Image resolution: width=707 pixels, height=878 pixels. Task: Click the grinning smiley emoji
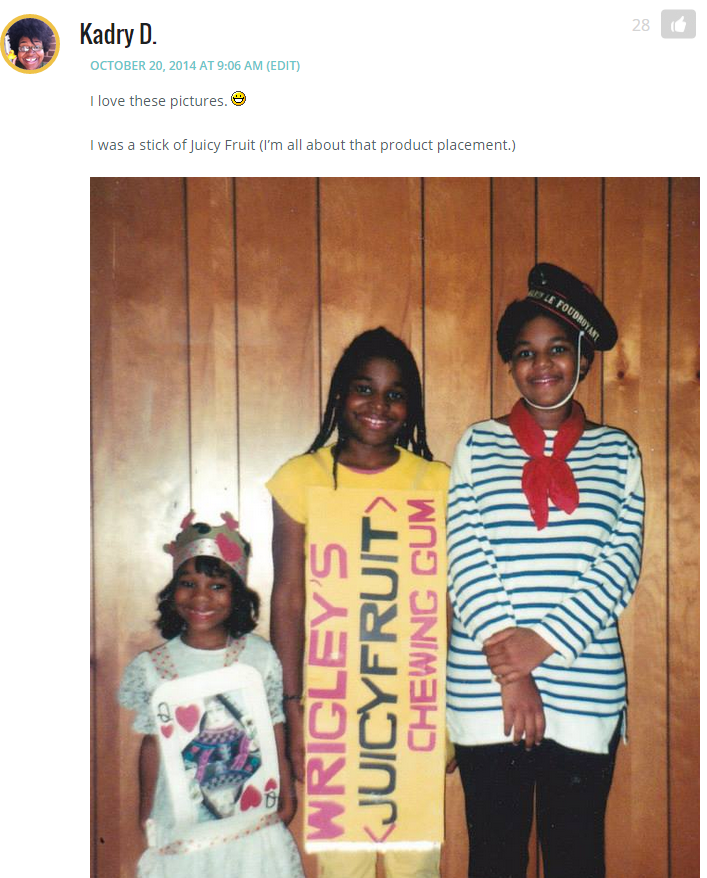point(238,99)
